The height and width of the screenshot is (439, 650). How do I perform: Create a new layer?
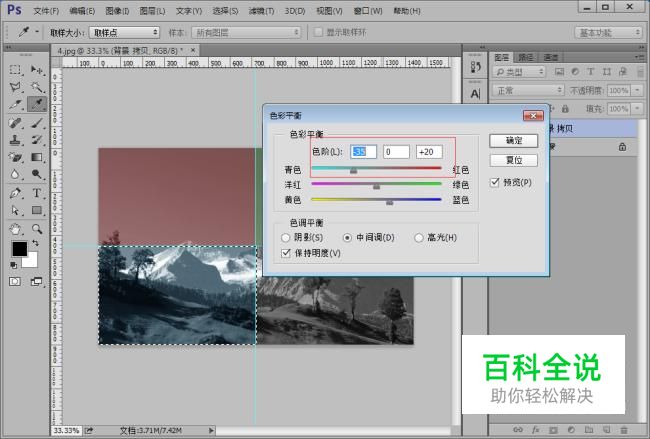606,430
